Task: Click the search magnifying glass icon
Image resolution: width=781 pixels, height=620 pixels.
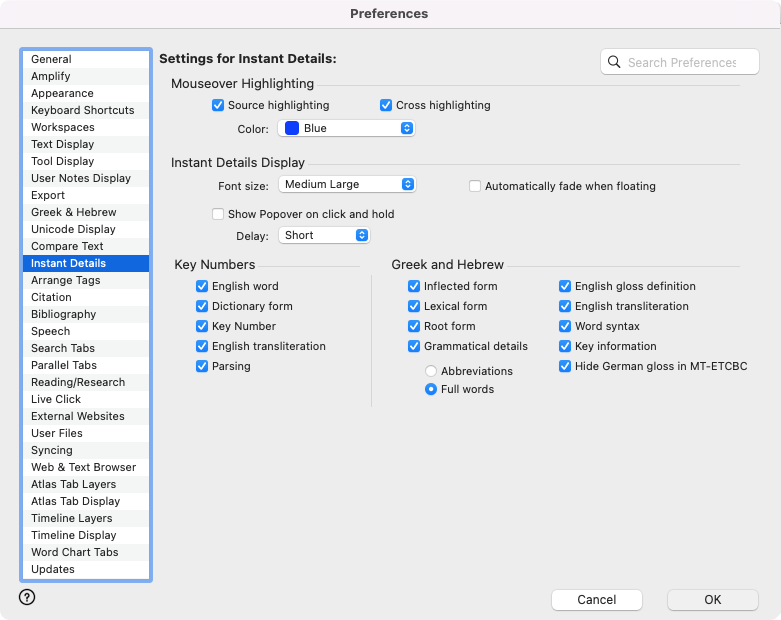Action: [614, 62]
